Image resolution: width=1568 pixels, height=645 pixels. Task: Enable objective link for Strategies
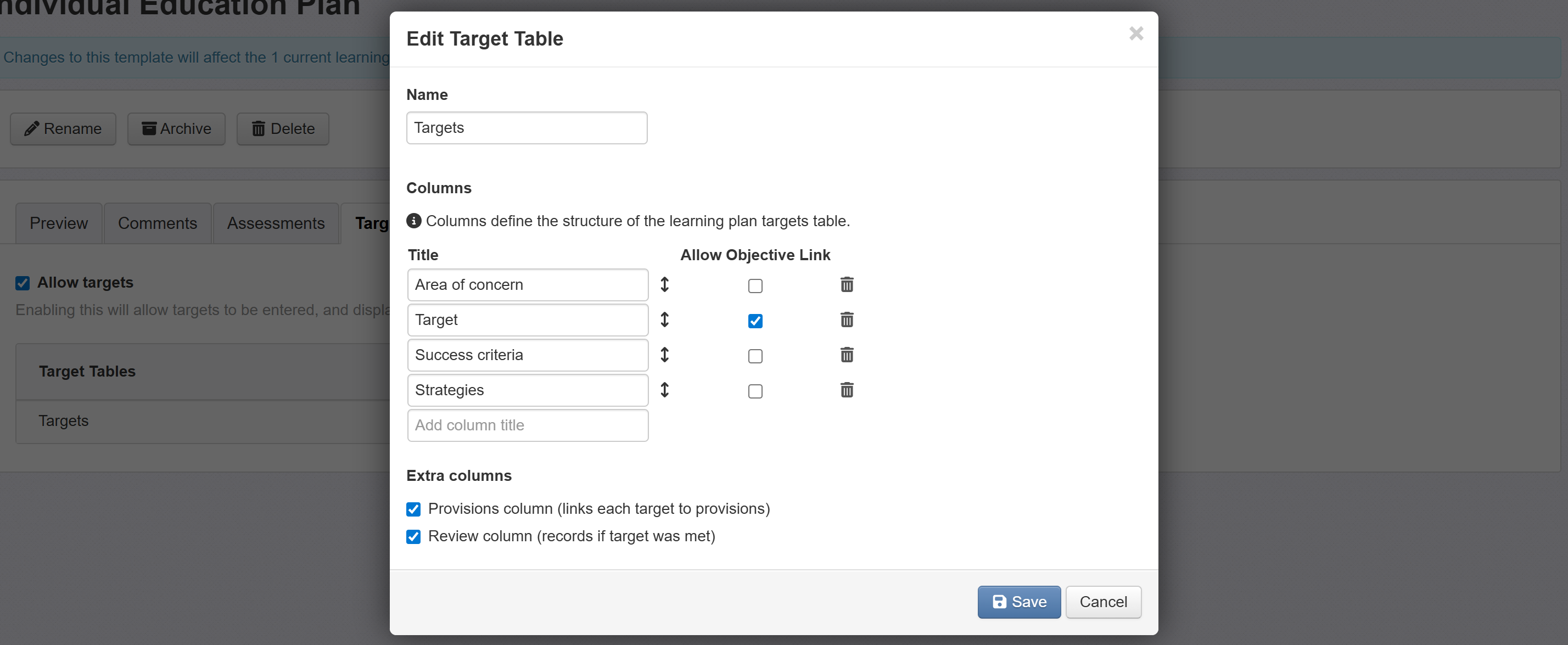[755, 391]
